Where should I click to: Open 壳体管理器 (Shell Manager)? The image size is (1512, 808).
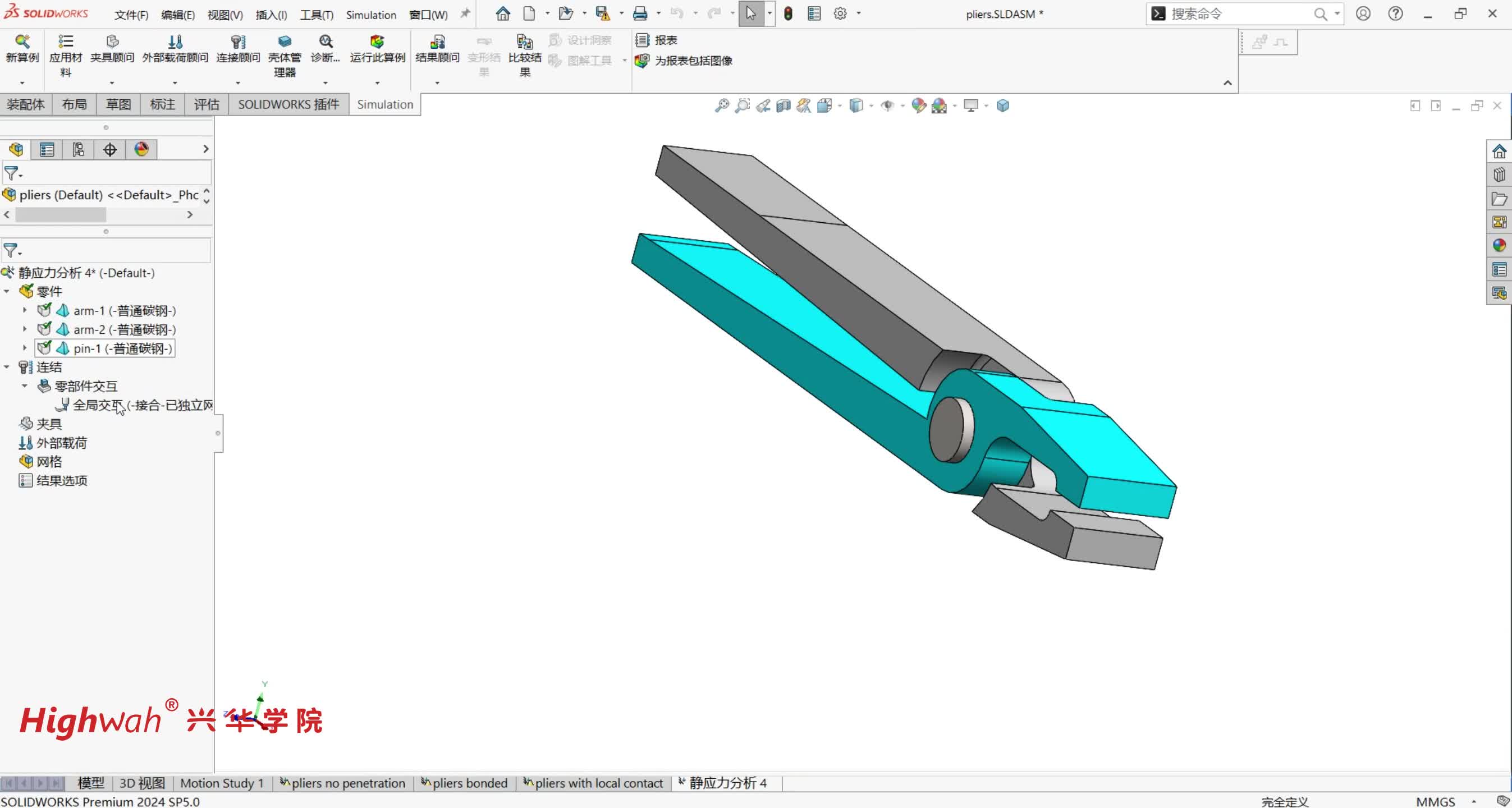[284, 42]
